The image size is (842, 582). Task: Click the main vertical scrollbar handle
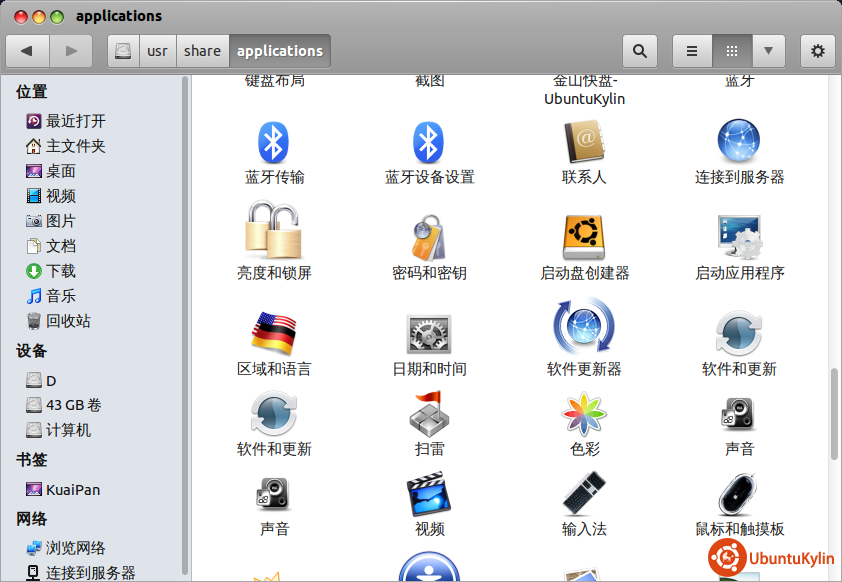pos(834,414)
